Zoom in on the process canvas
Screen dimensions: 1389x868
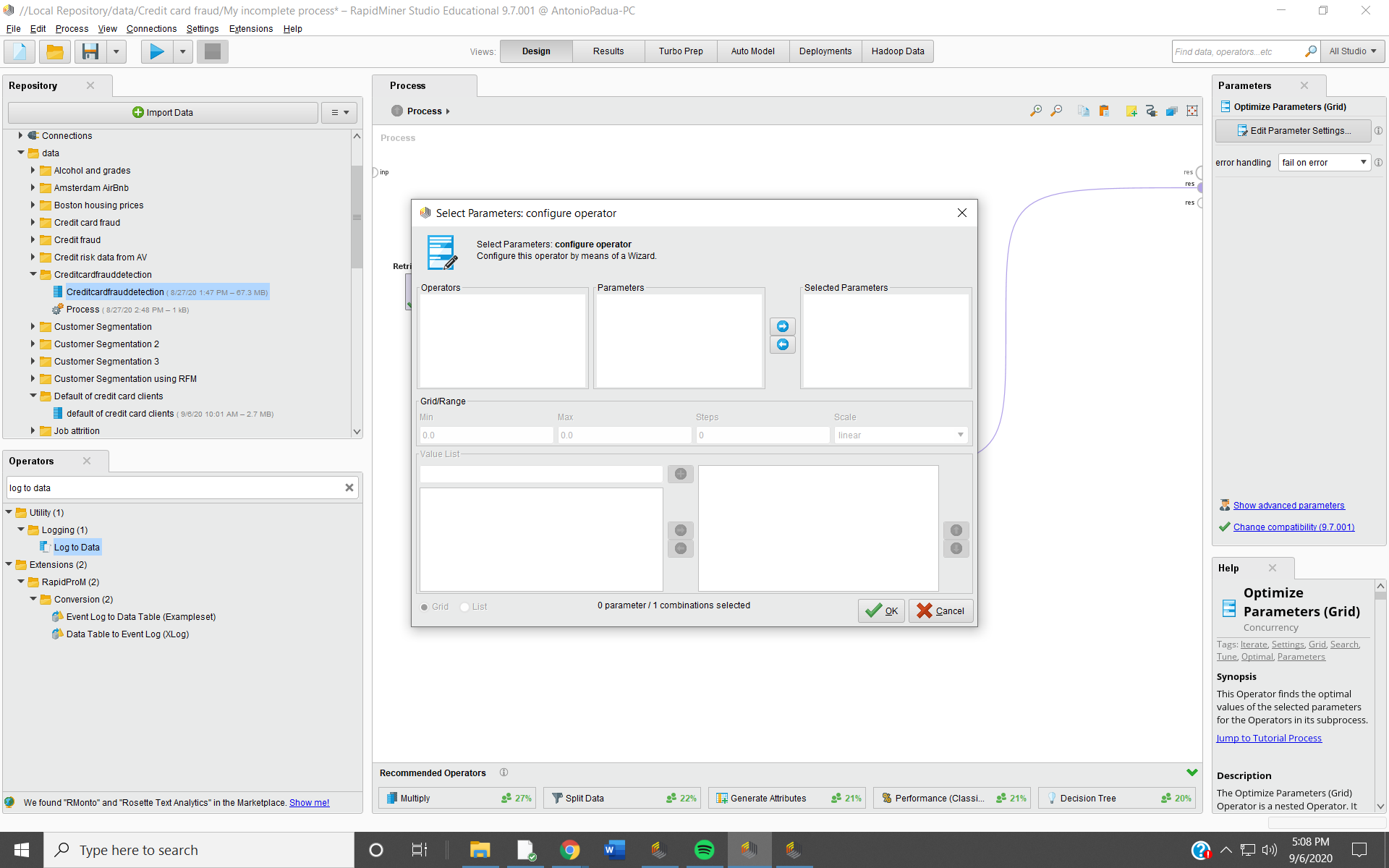1036,111
